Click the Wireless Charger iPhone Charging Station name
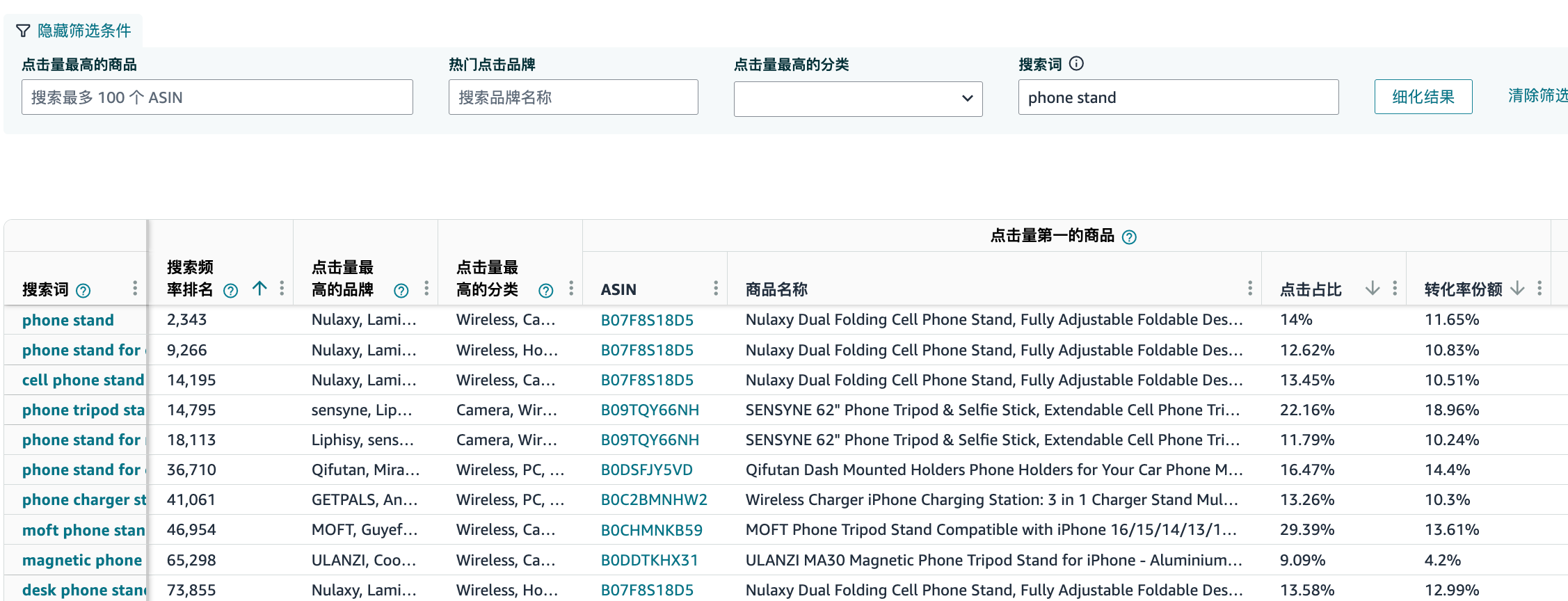The height and width of the screenshot is (601, 1568). (x=992, y=499)
